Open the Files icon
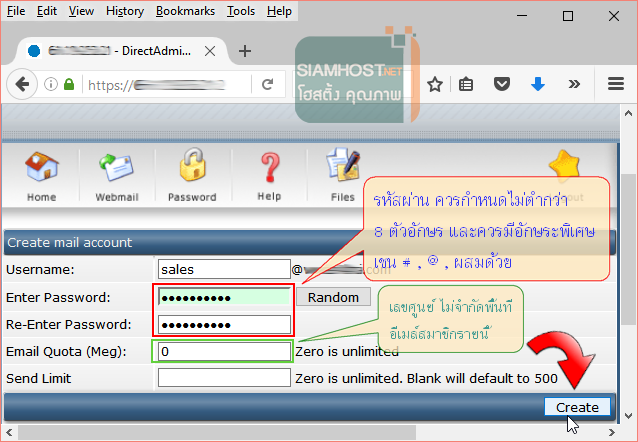The height and width of the screenshot is (442, 638). point(343,173)
